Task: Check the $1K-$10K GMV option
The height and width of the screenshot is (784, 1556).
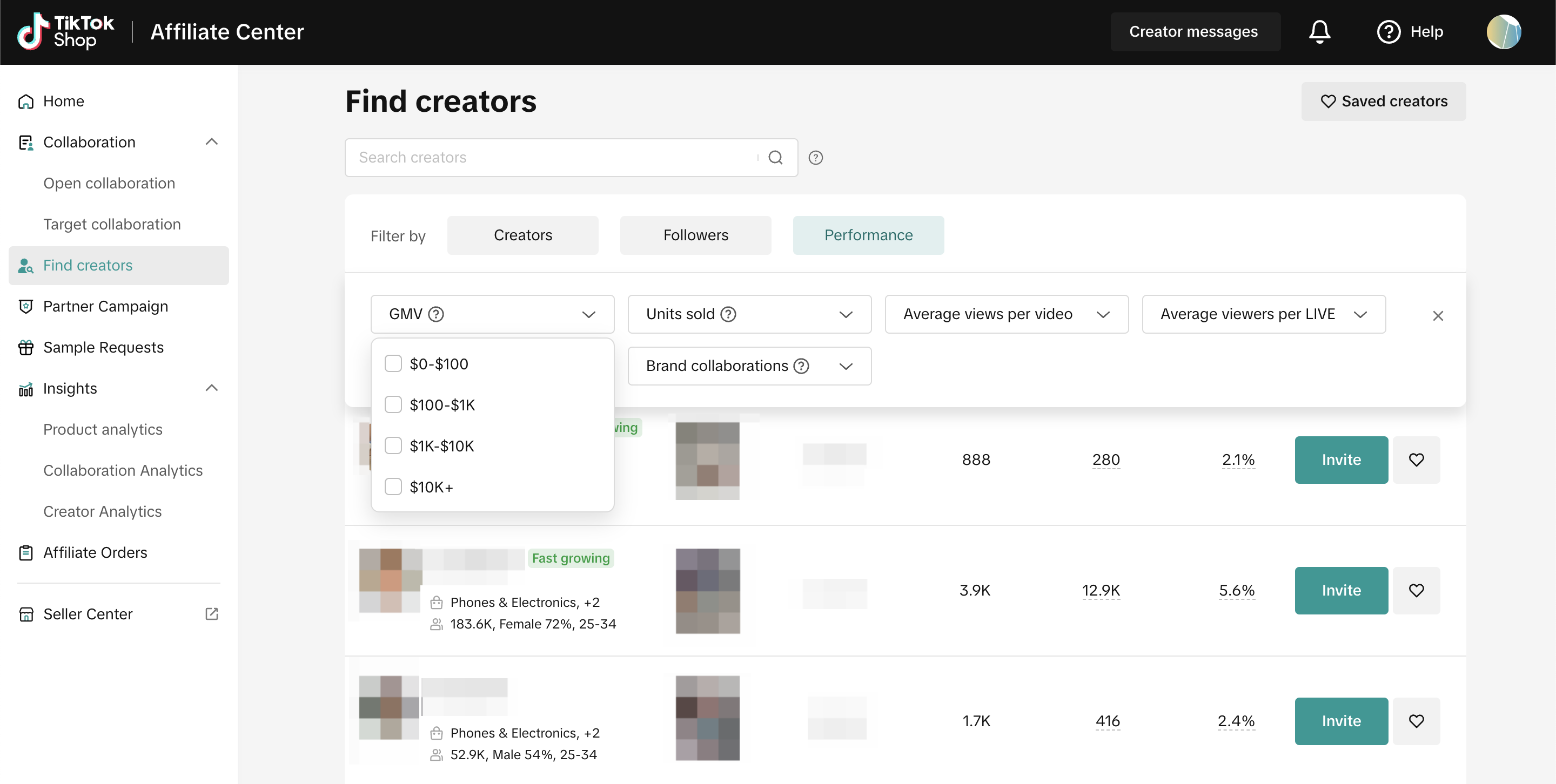Action: (x=393, y=446)
